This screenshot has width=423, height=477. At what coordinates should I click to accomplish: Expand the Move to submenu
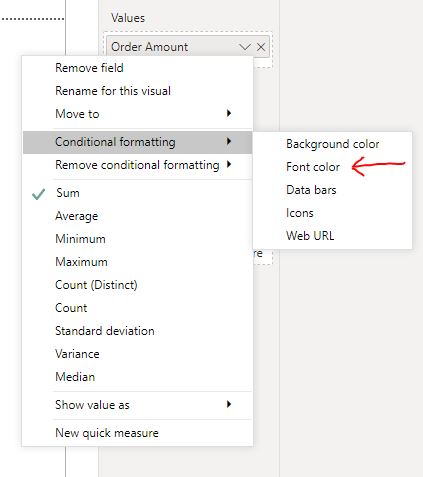(x=137, y=114)
